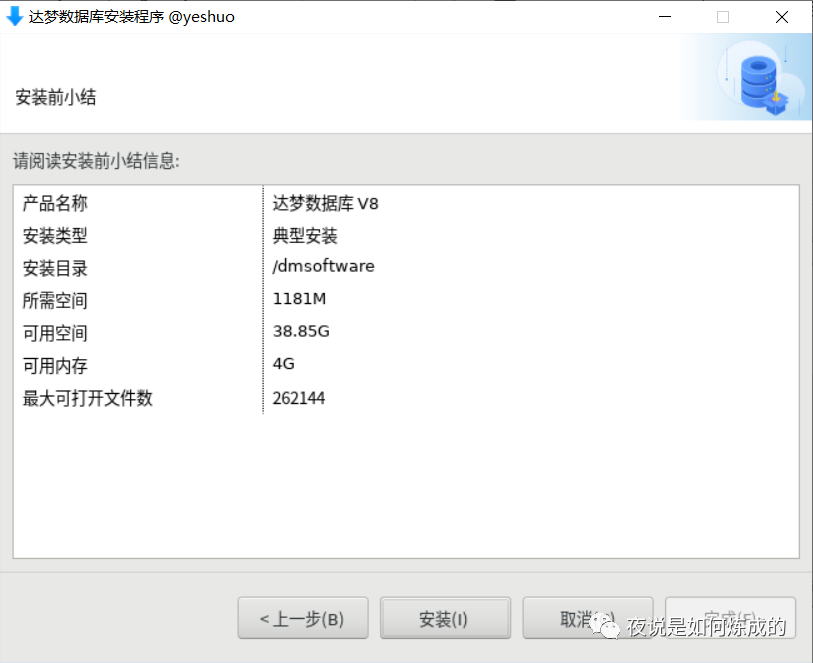This screenshot has height=663, width=813.
Task: Cancel installation with 取消 button
Action: point(588,618)
